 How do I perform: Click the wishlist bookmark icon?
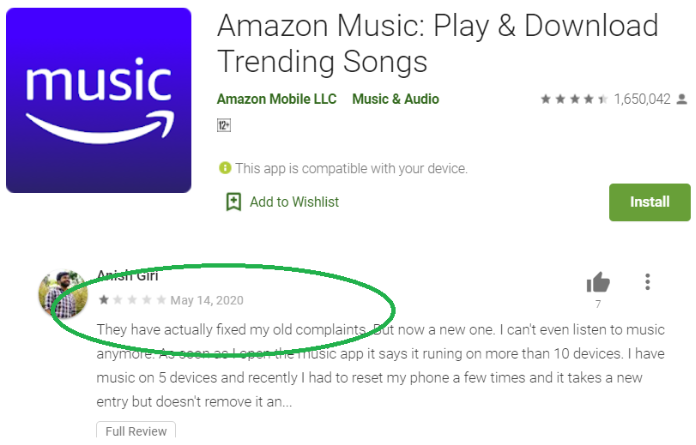[233, 202]
